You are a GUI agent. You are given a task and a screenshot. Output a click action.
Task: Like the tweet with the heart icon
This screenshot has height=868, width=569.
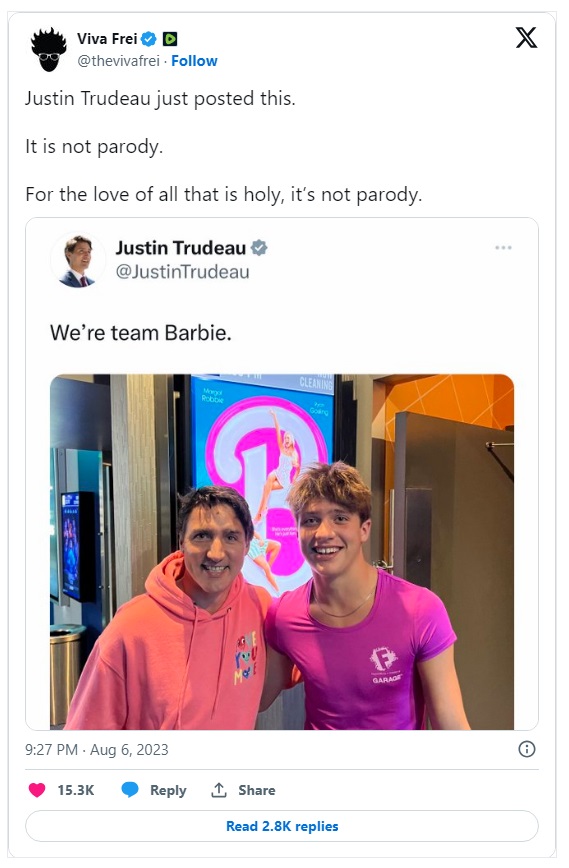pos(37,790)
